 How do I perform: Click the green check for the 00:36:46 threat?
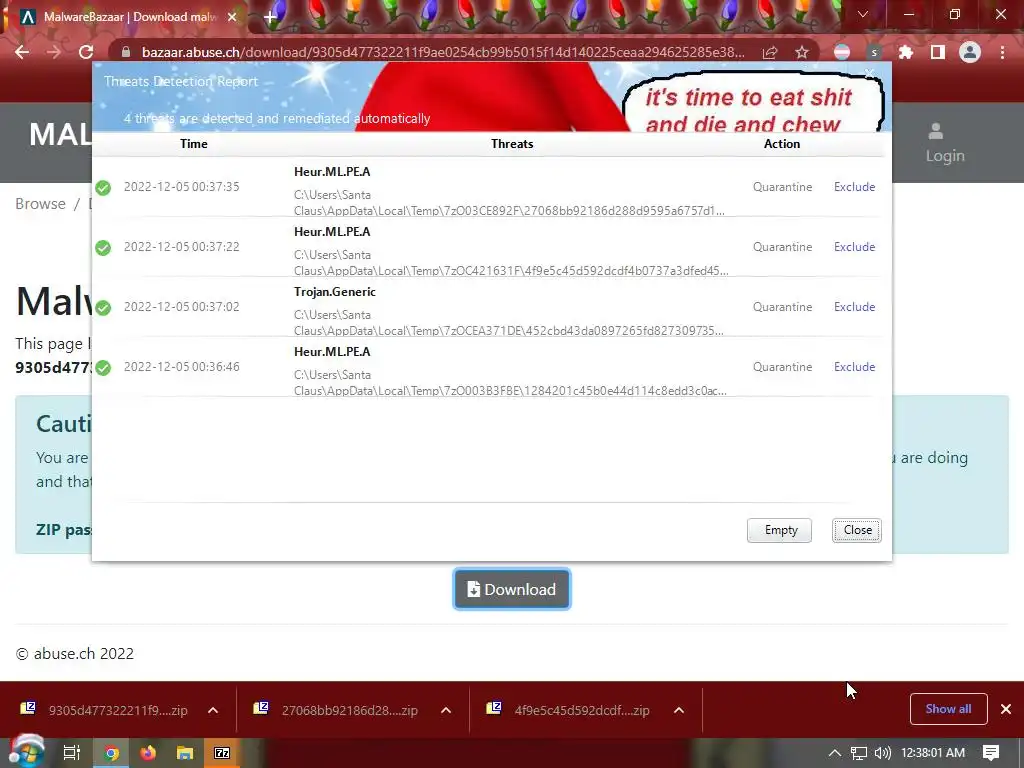[103, 368]
